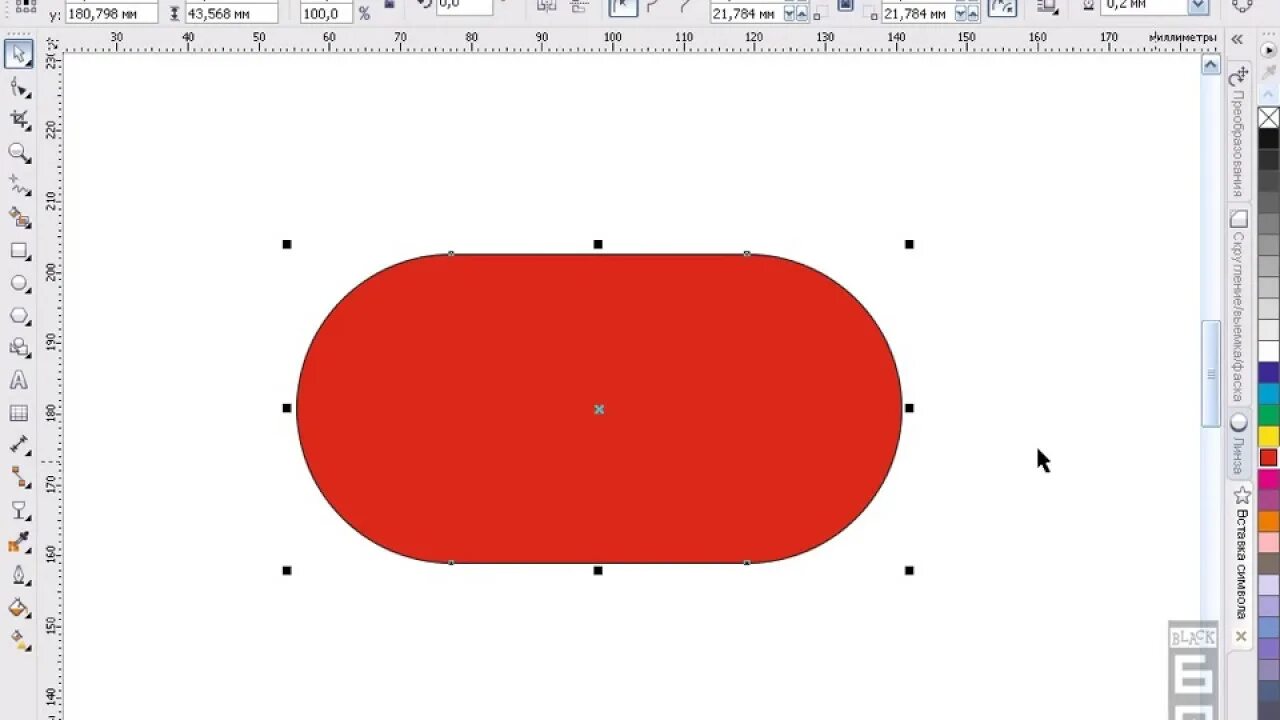1280x720 pixels.
Task: Open the Basic Shapes tool
Action: click(19, 348)
